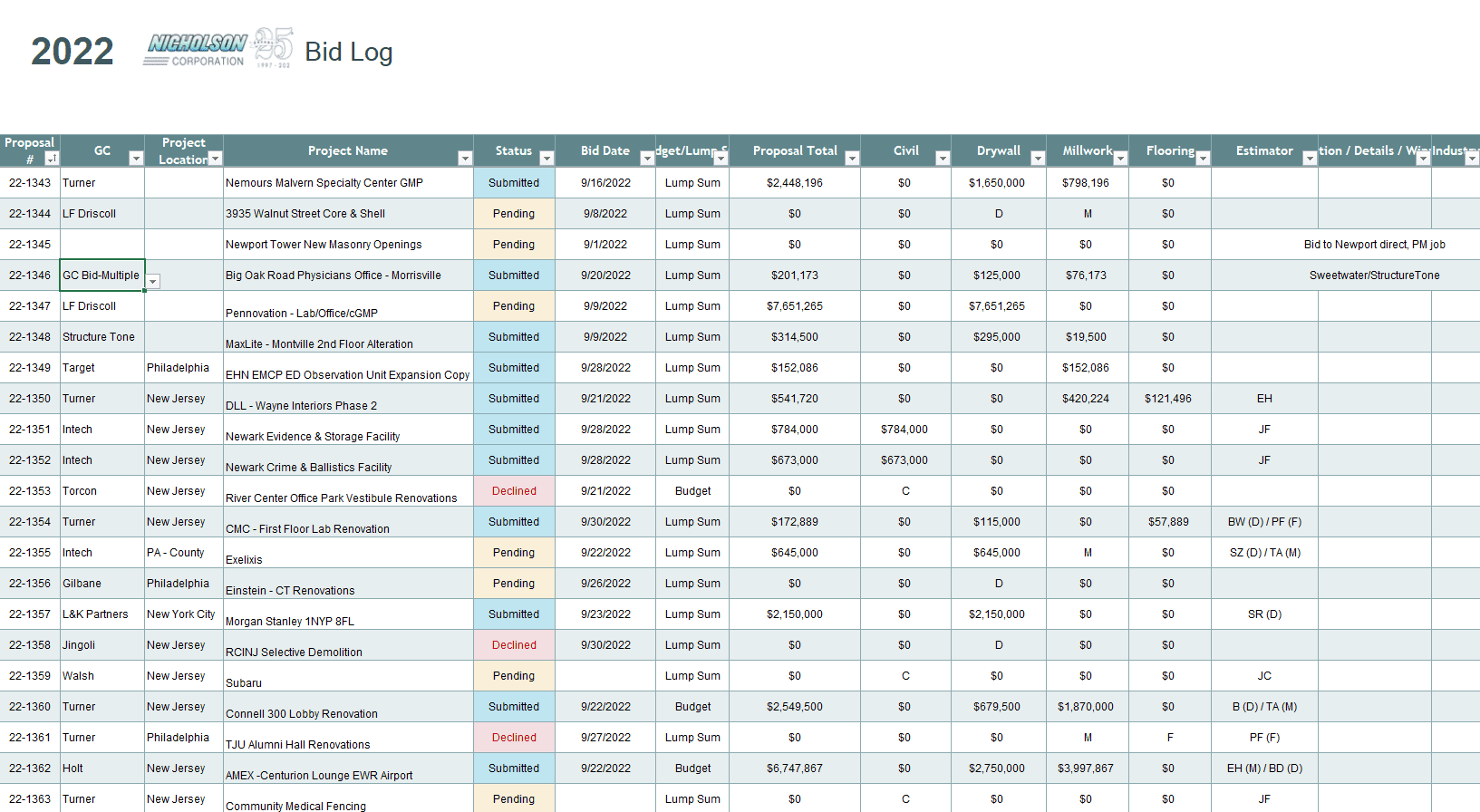Open the Project Name filter dropdown
The image size is (1480, 812).
tap(465, 159)
